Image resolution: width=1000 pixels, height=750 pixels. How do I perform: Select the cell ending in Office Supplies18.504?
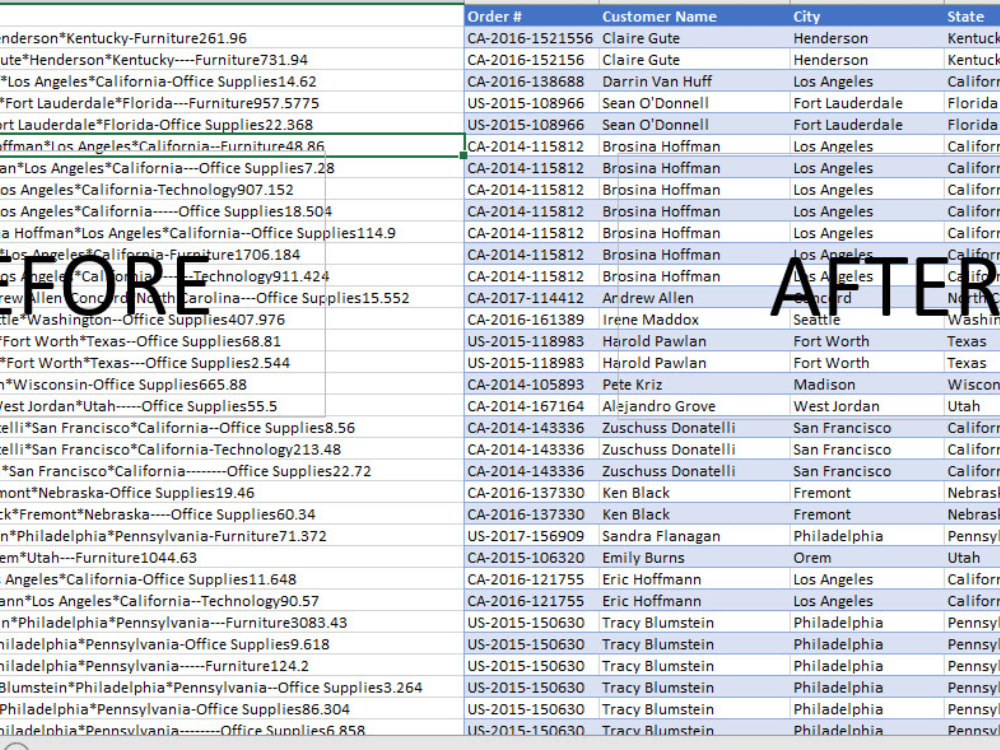[x=232, y=211]
